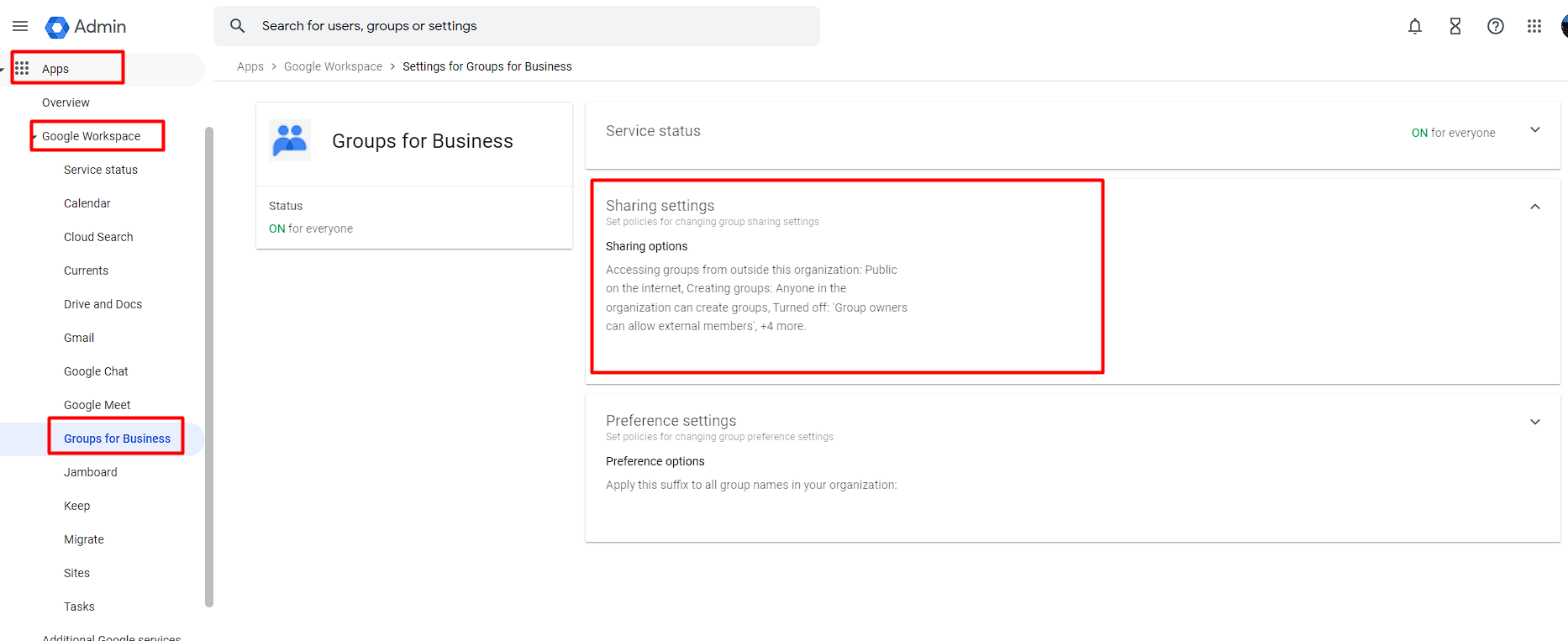Expand the Preference settings panel chevron
Screen dimensions: 1568x641
tap(1535, 422)
